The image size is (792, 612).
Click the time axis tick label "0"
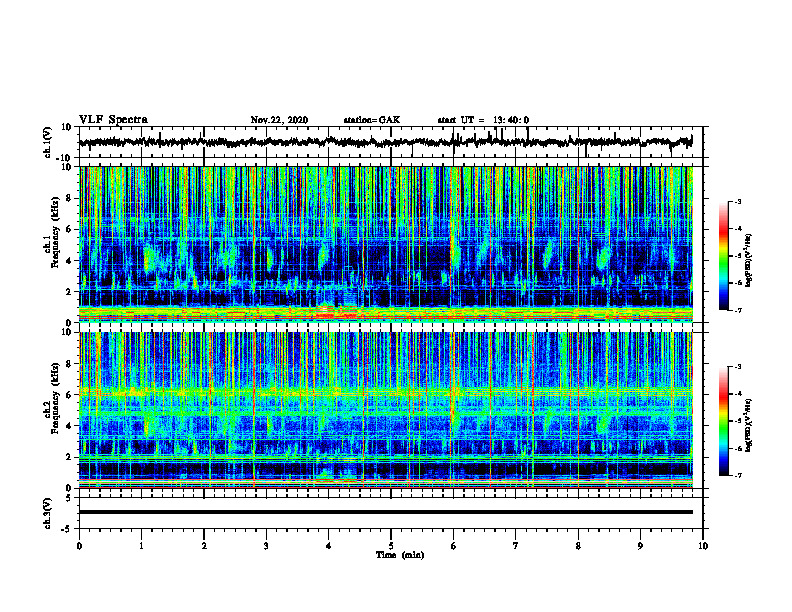pos(79,546)
